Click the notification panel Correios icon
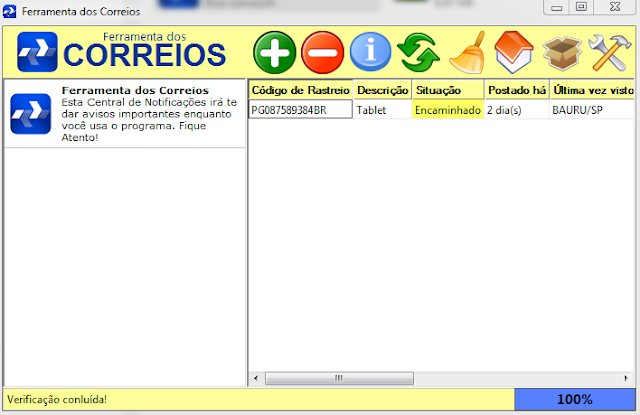Screen dimensions: 640x415 tap(31, 114)
